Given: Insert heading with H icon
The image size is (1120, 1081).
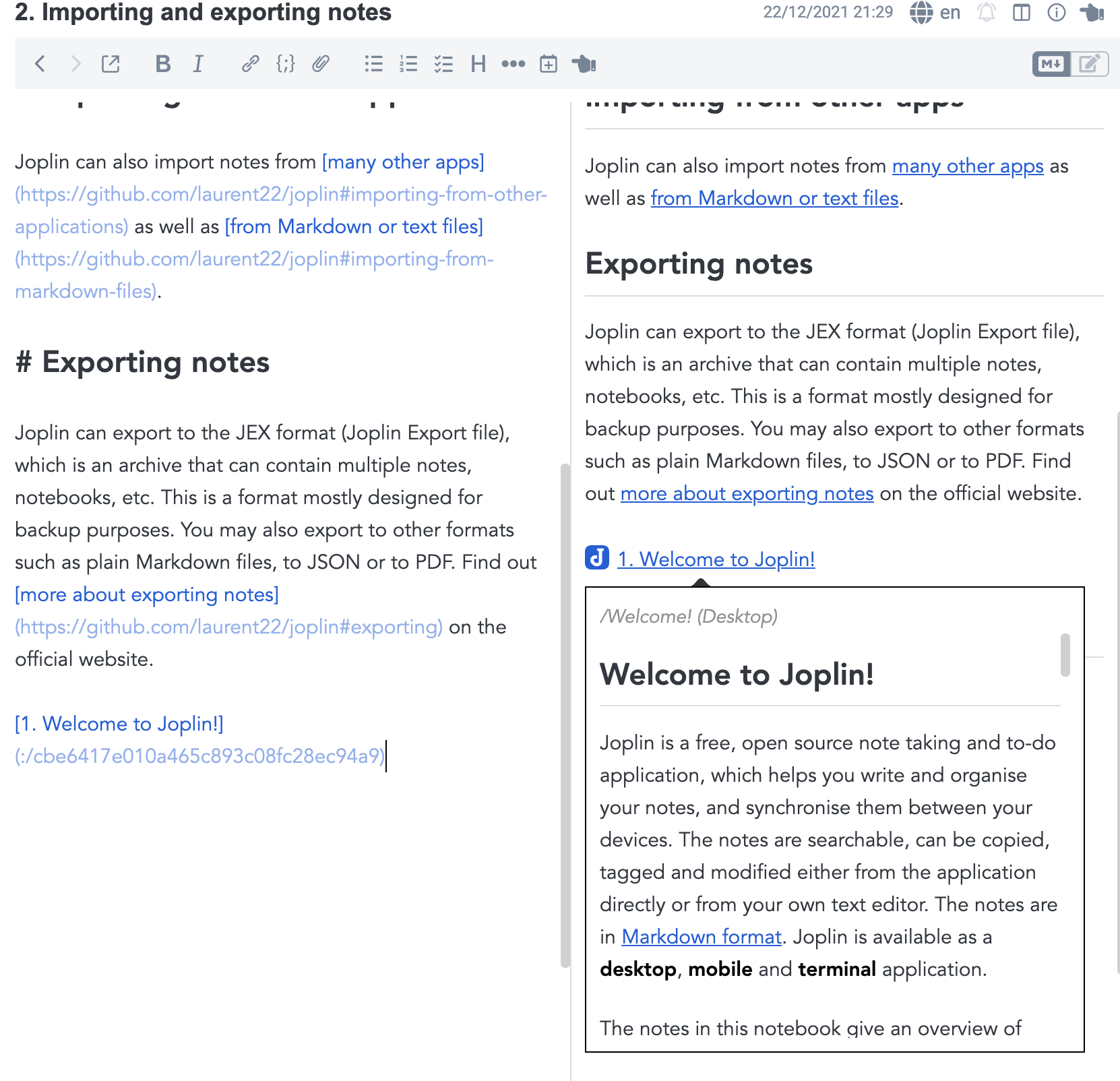Looking at the screenshot, I should click(478, 64).
